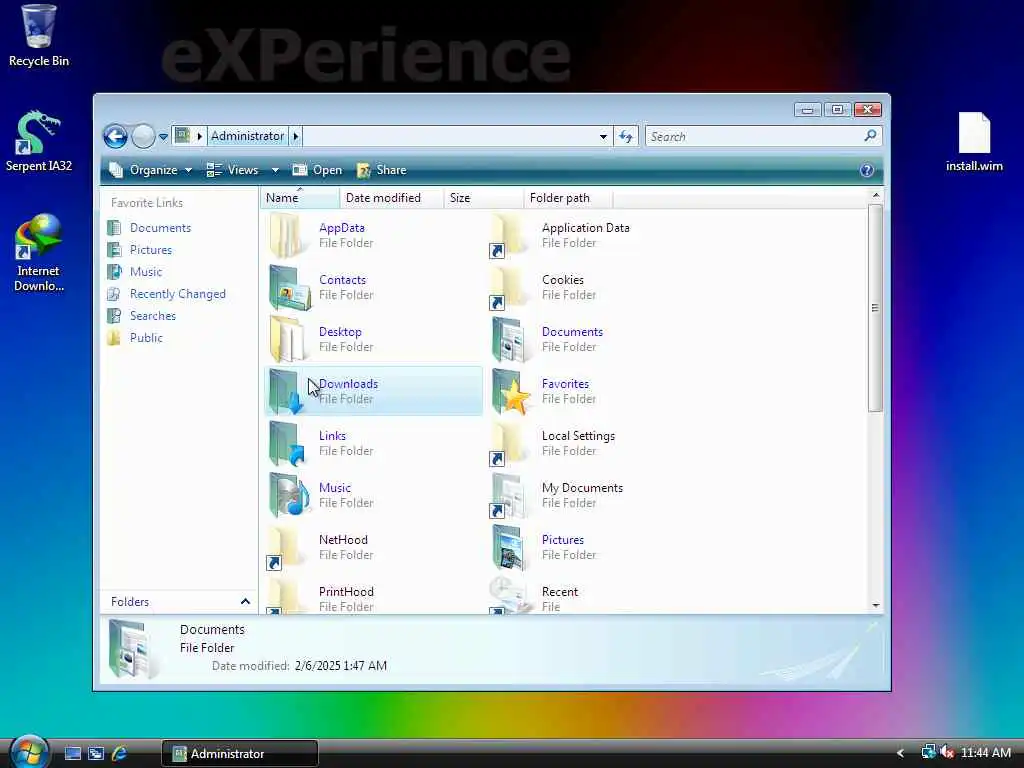Select the Music folder icon in the file list

(x=289, y=495)
